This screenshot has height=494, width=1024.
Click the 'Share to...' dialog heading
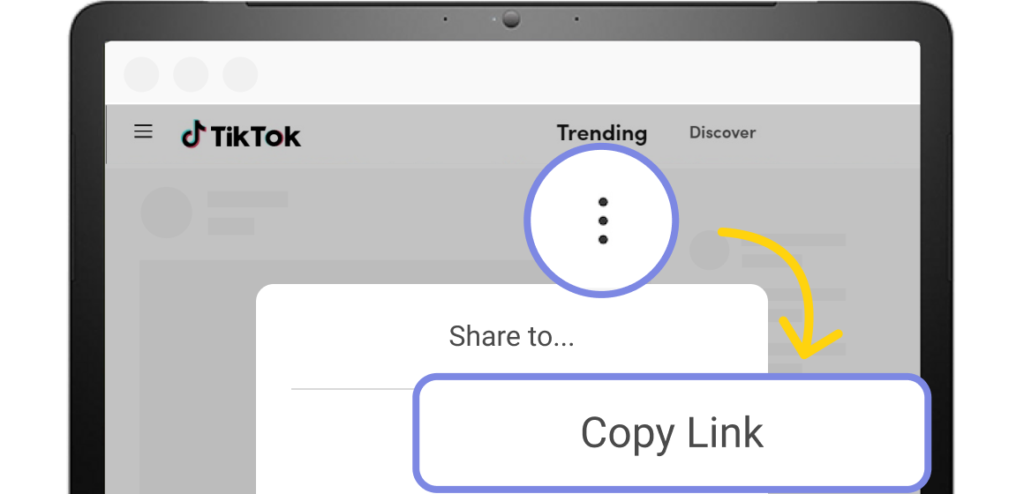coord(511,336)
